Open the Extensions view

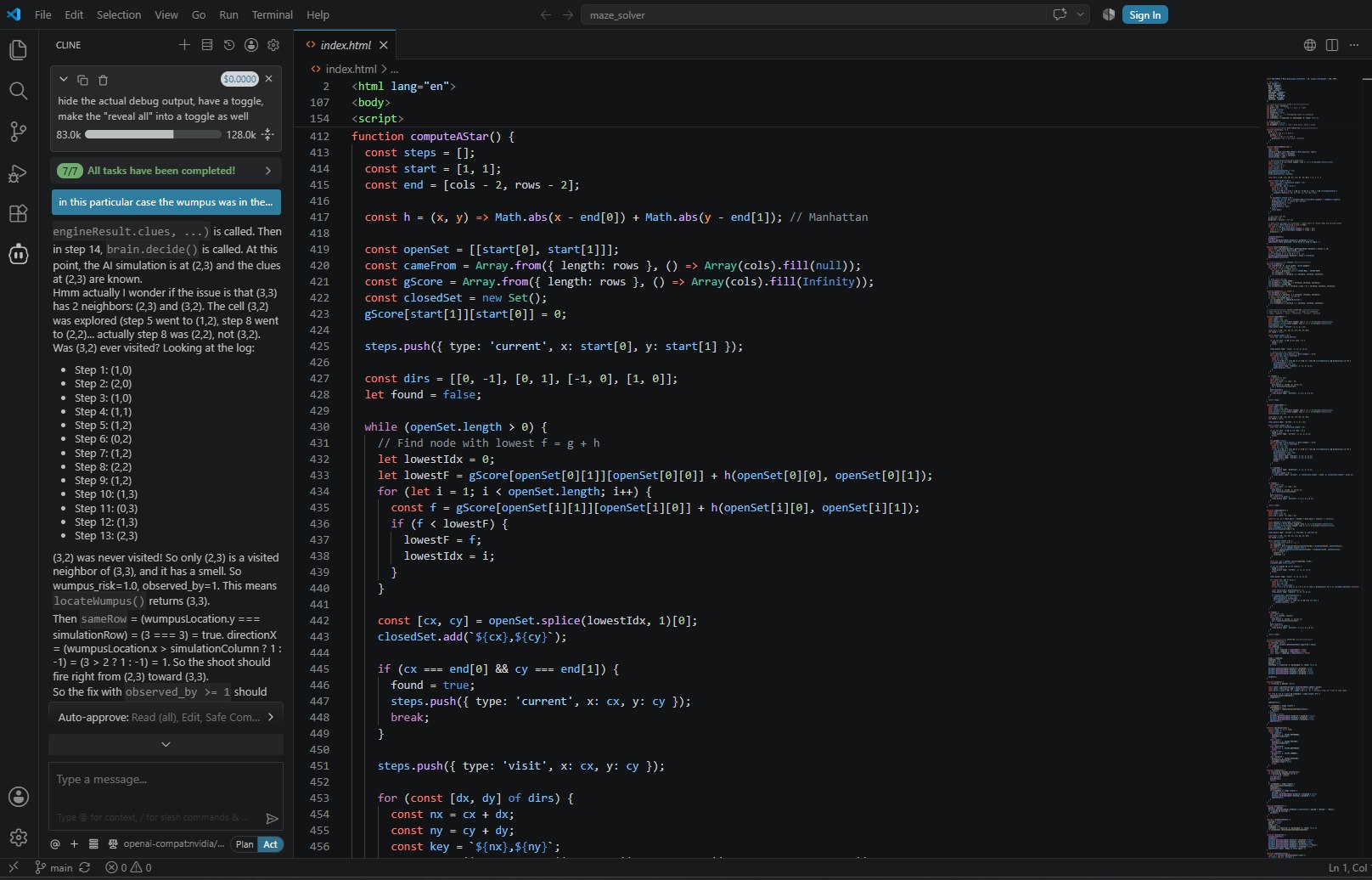point(18,213)
